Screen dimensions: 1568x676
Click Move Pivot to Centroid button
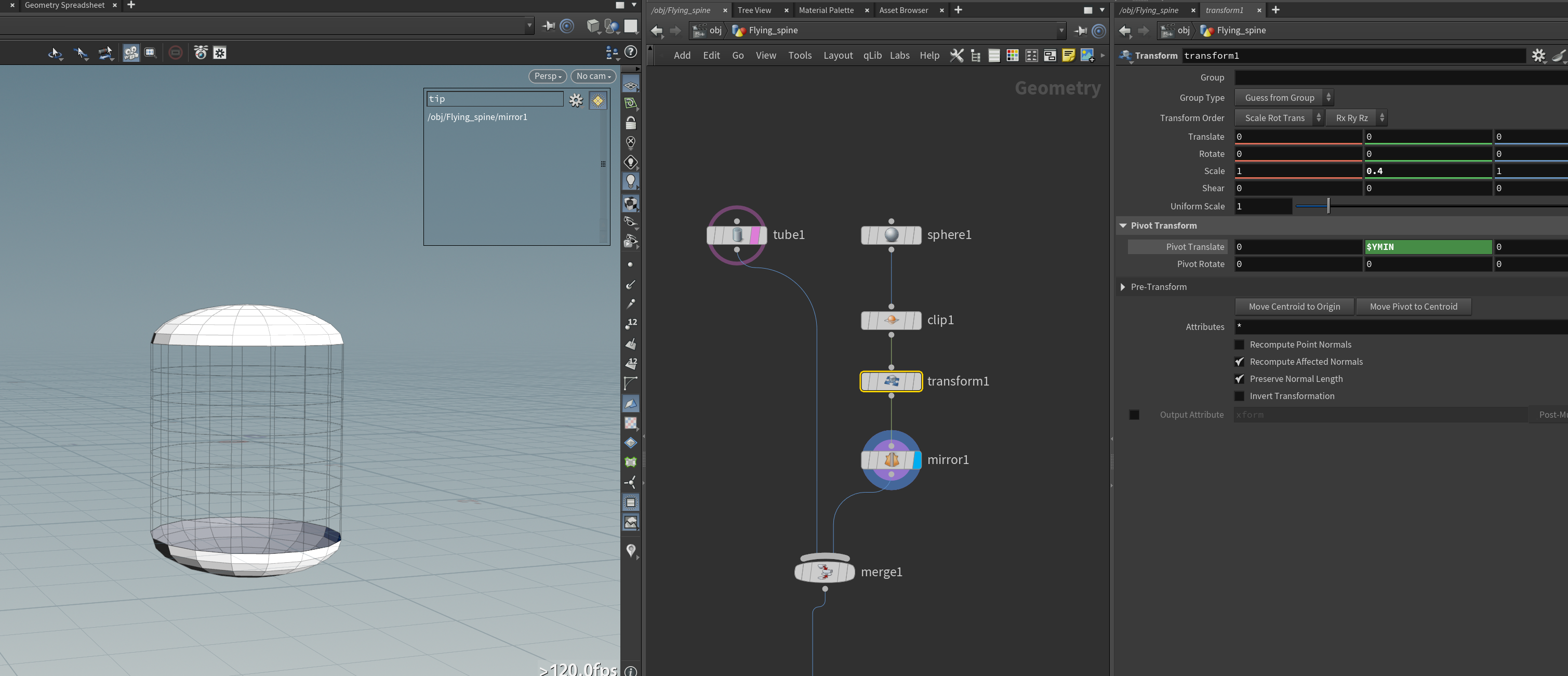click(1413, 307)
